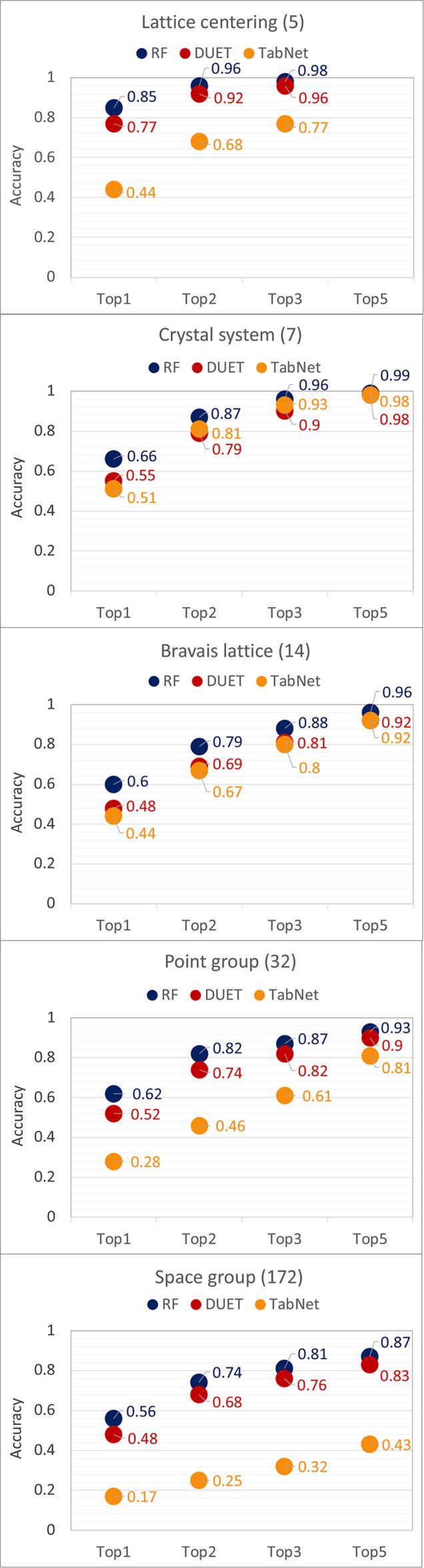
Task: Click the Accuracy axis title in Crystal system chart
Action: (17, 491)
